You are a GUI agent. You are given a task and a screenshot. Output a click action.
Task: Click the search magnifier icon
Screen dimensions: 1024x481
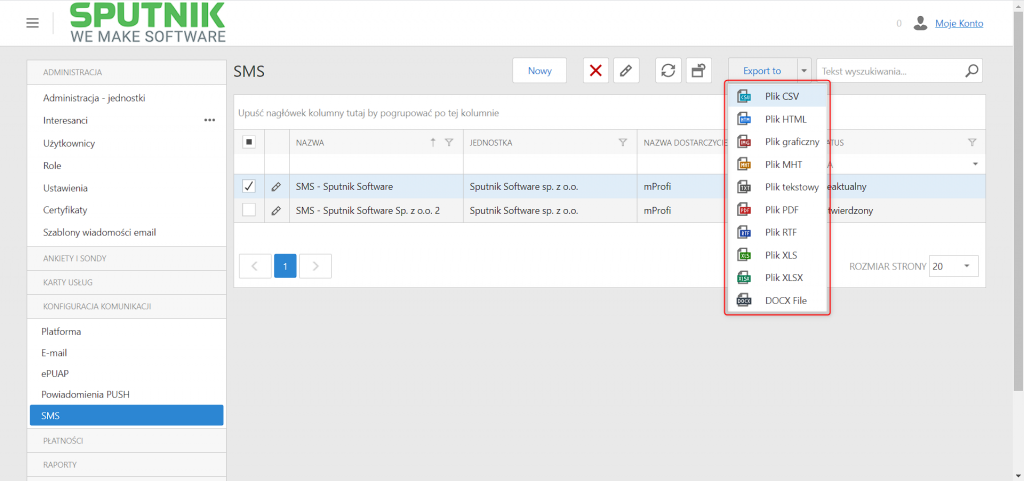(x=972, y=70)
